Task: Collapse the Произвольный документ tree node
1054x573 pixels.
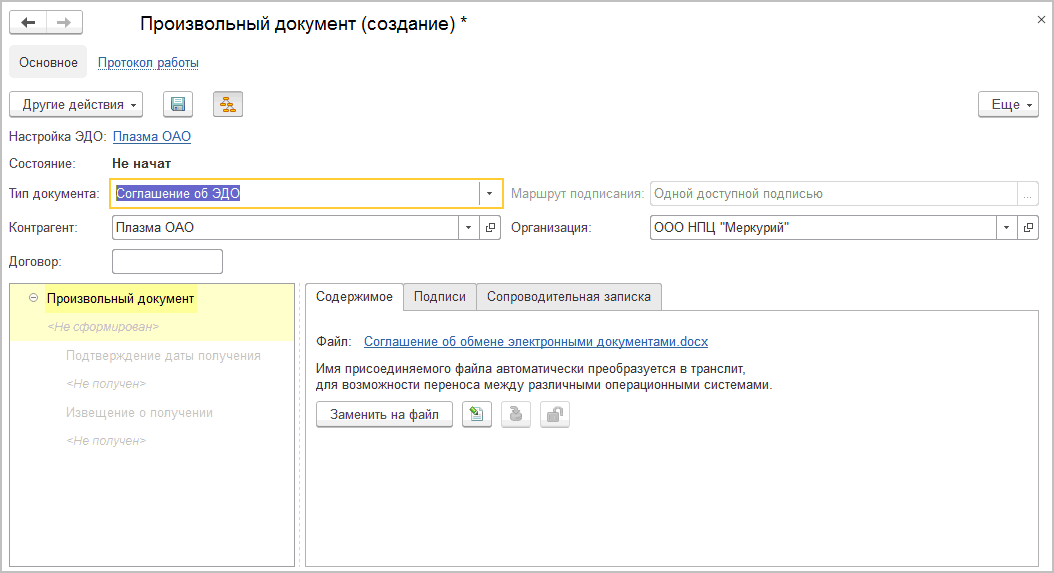Action: [x=34, y=298]
